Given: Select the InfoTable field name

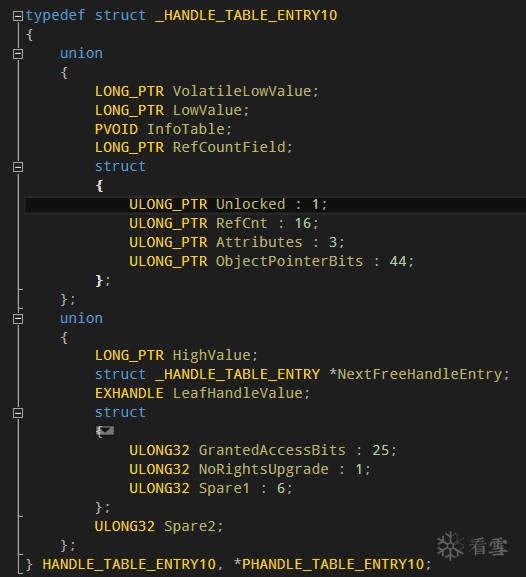Looking at the screenshot, I should point(186,129).
